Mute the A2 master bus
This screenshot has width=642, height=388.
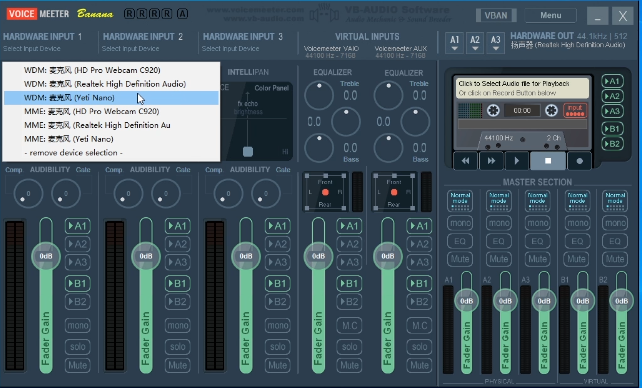coord(499,259)
